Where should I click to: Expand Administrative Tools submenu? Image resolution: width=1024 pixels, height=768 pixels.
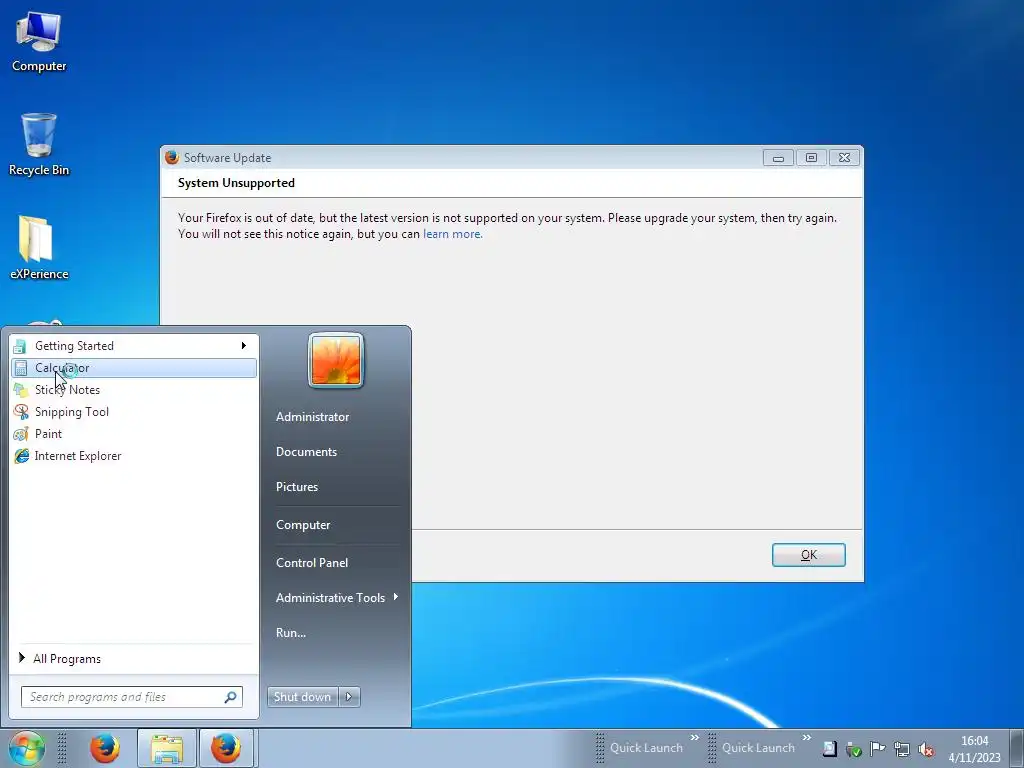tap(396, 597)
